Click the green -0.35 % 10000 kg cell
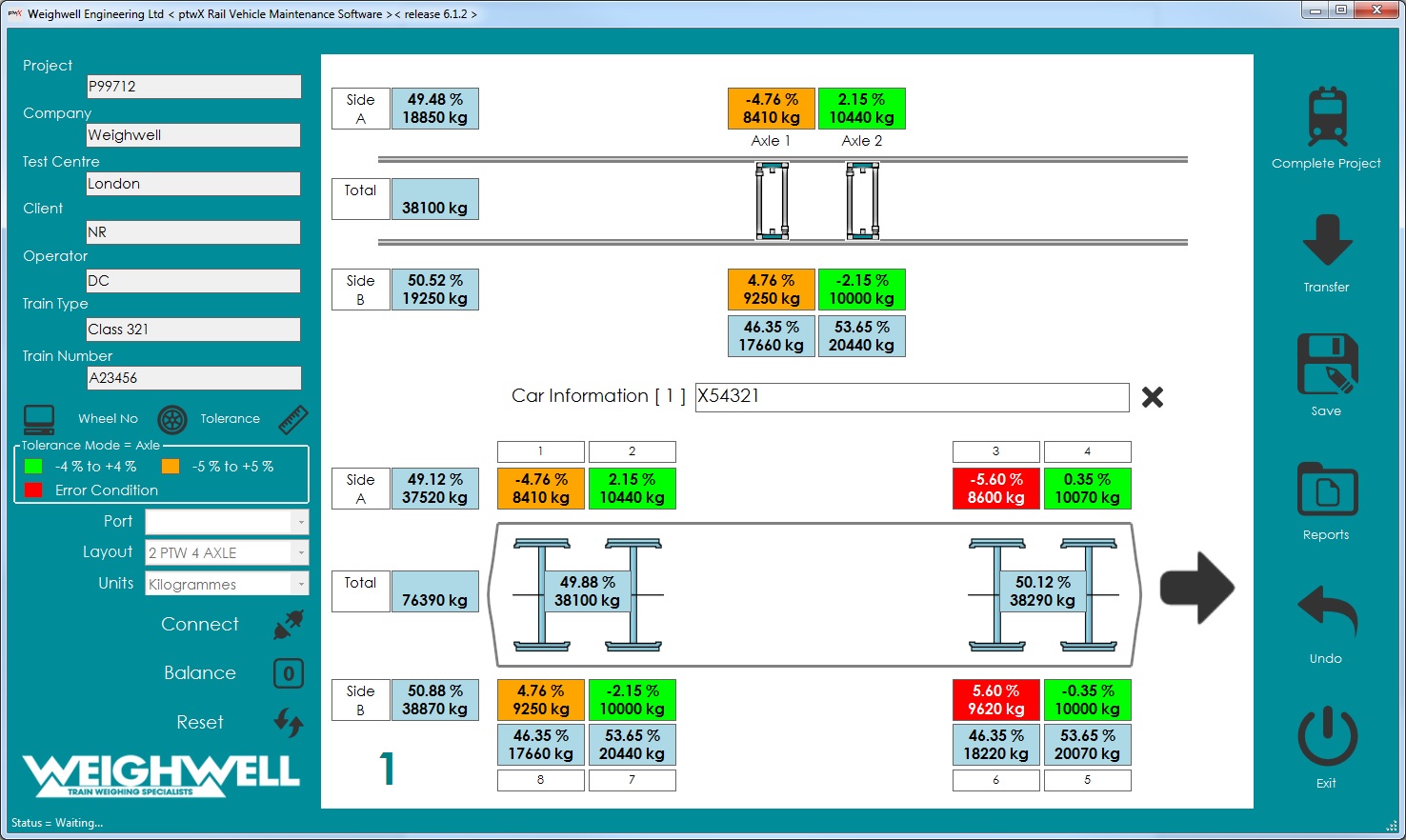 pos(1088,700)
